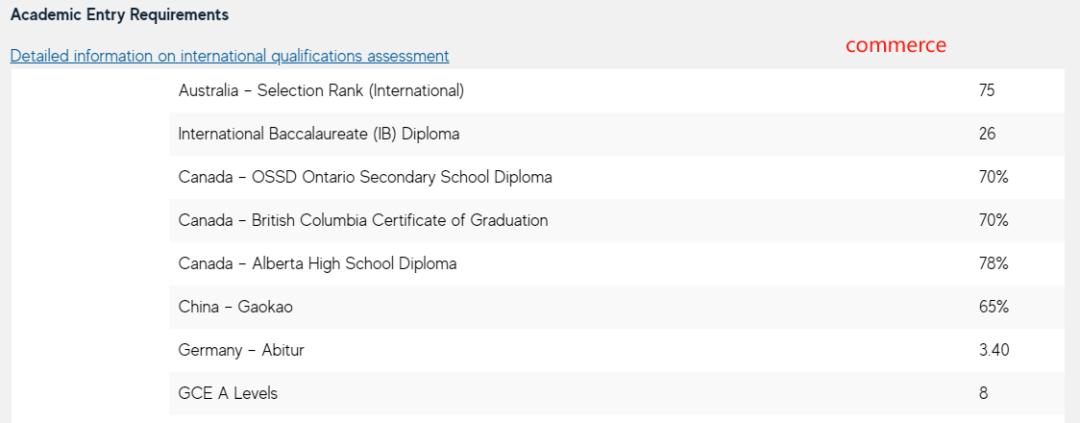Click the Australia Selection Rank row
The height and width of the screenshot is (423, 1080).
pos(616,90)
